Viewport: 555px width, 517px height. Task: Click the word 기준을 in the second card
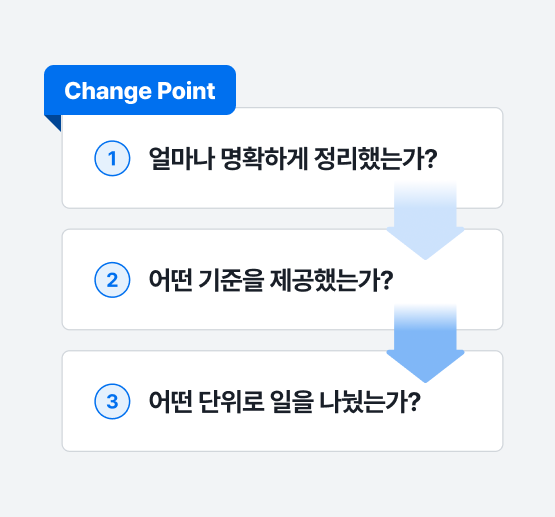point(231,280)
